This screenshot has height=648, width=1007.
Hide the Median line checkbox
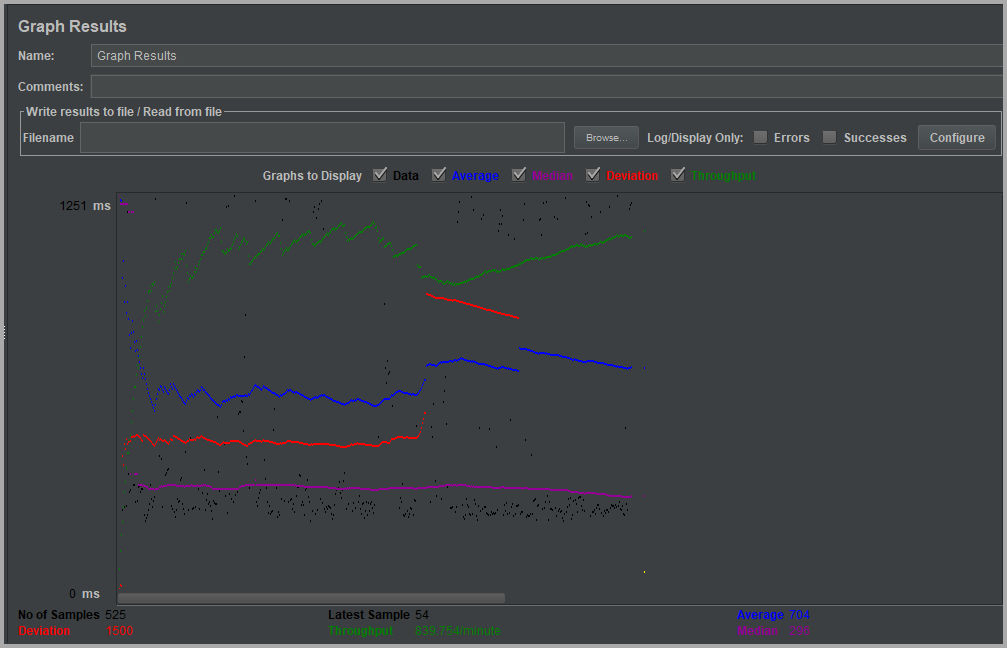519,175
